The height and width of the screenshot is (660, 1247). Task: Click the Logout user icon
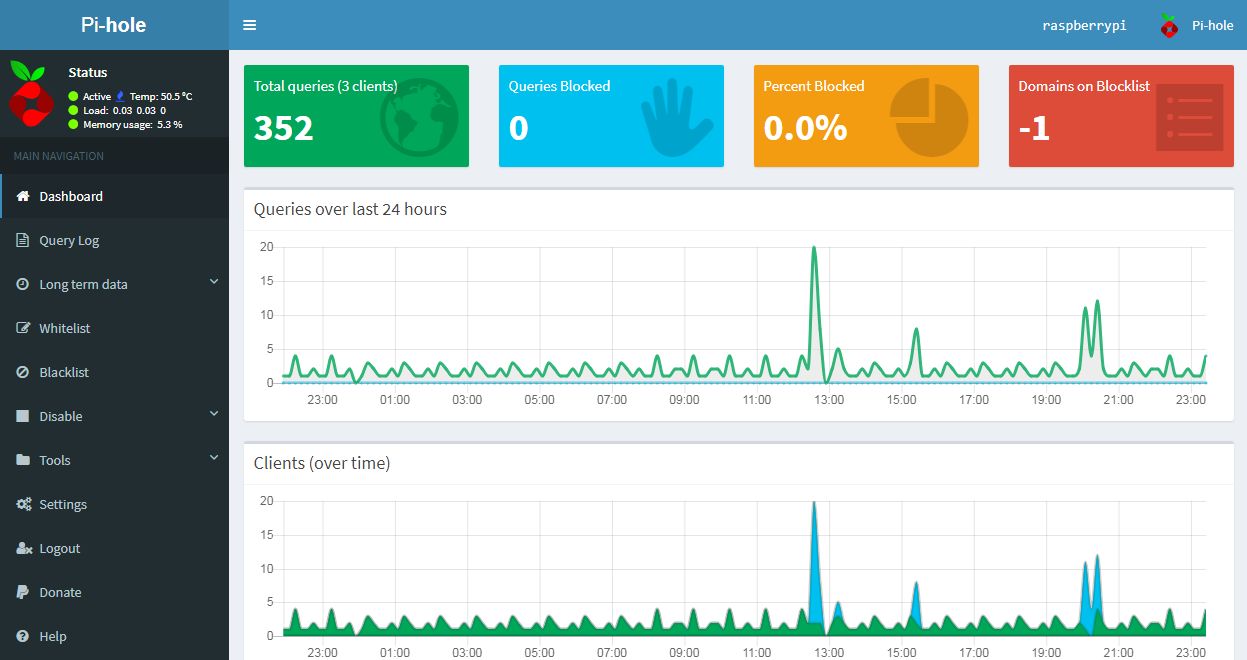tap(24, 548)
